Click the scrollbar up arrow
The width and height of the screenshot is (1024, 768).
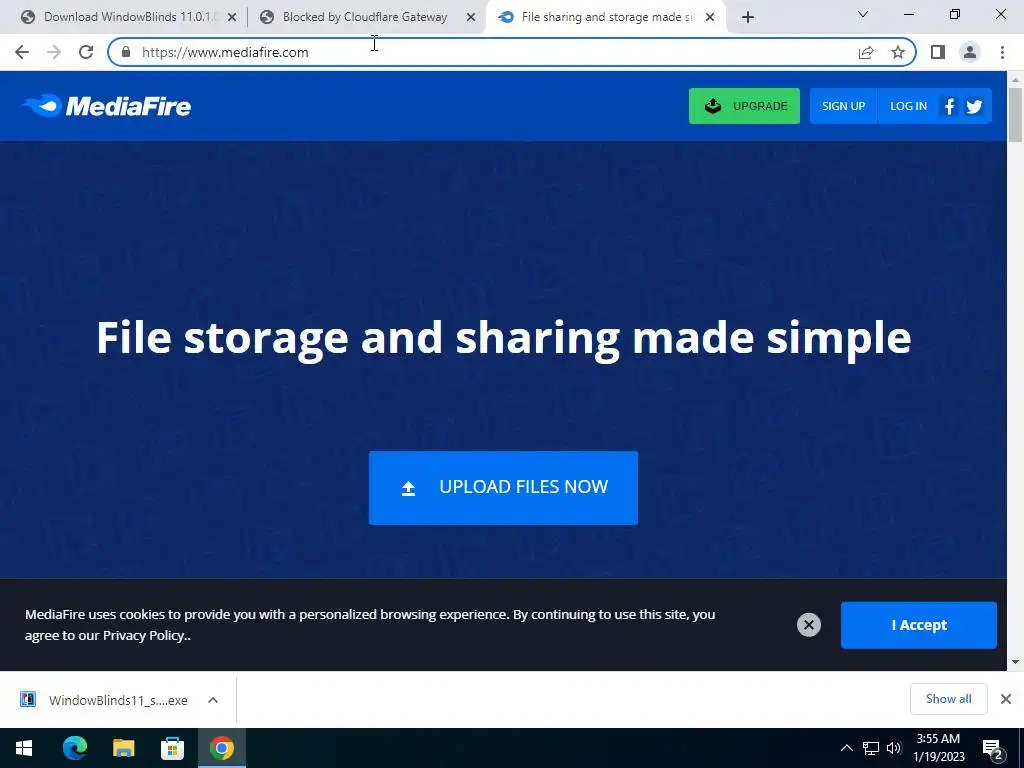click(1015, 78)
